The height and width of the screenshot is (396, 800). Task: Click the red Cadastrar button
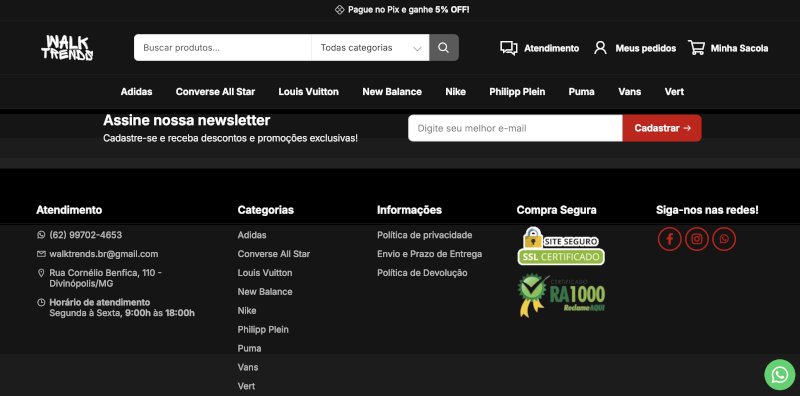point(662,128)
